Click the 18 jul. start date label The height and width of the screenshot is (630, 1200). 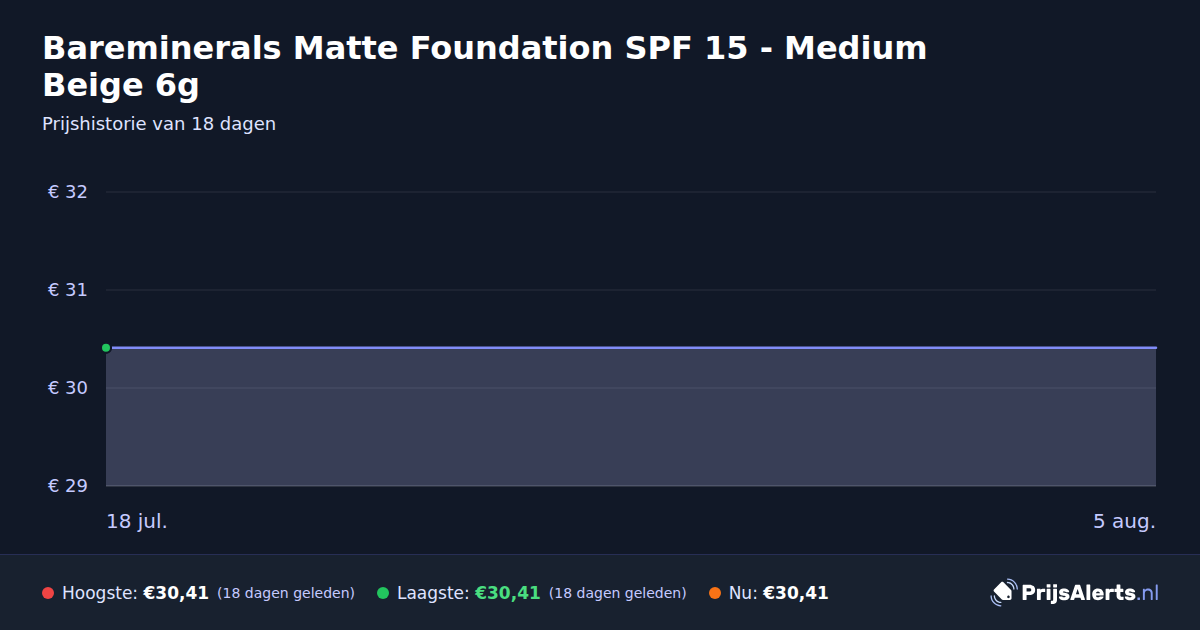click(137, 521)
